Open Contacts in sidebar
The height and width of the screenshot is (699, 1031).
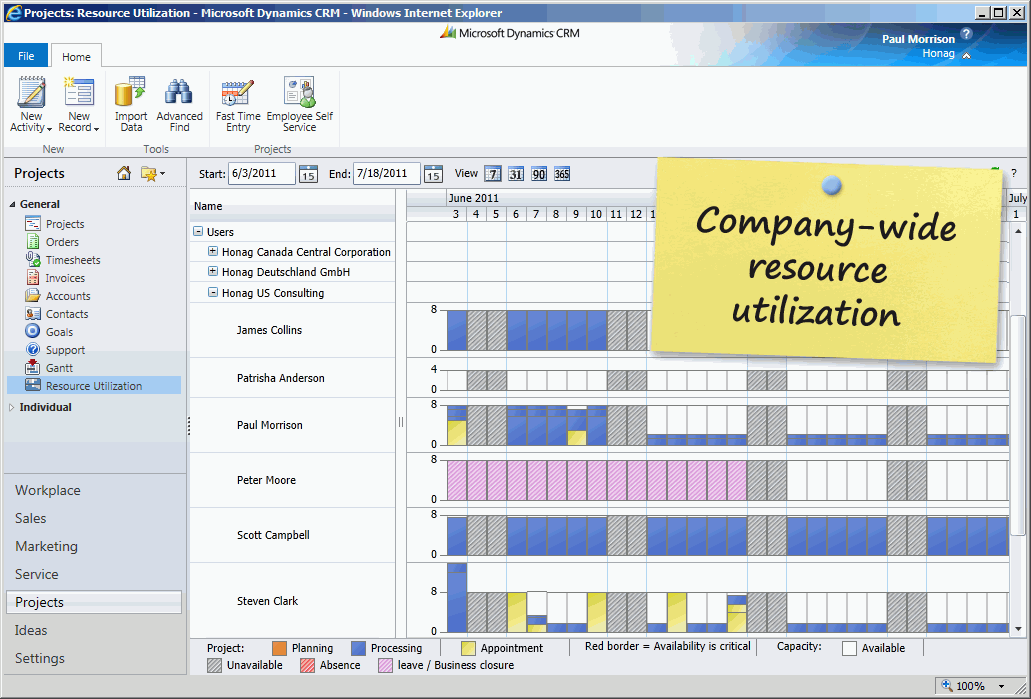[x=66, y=314]
